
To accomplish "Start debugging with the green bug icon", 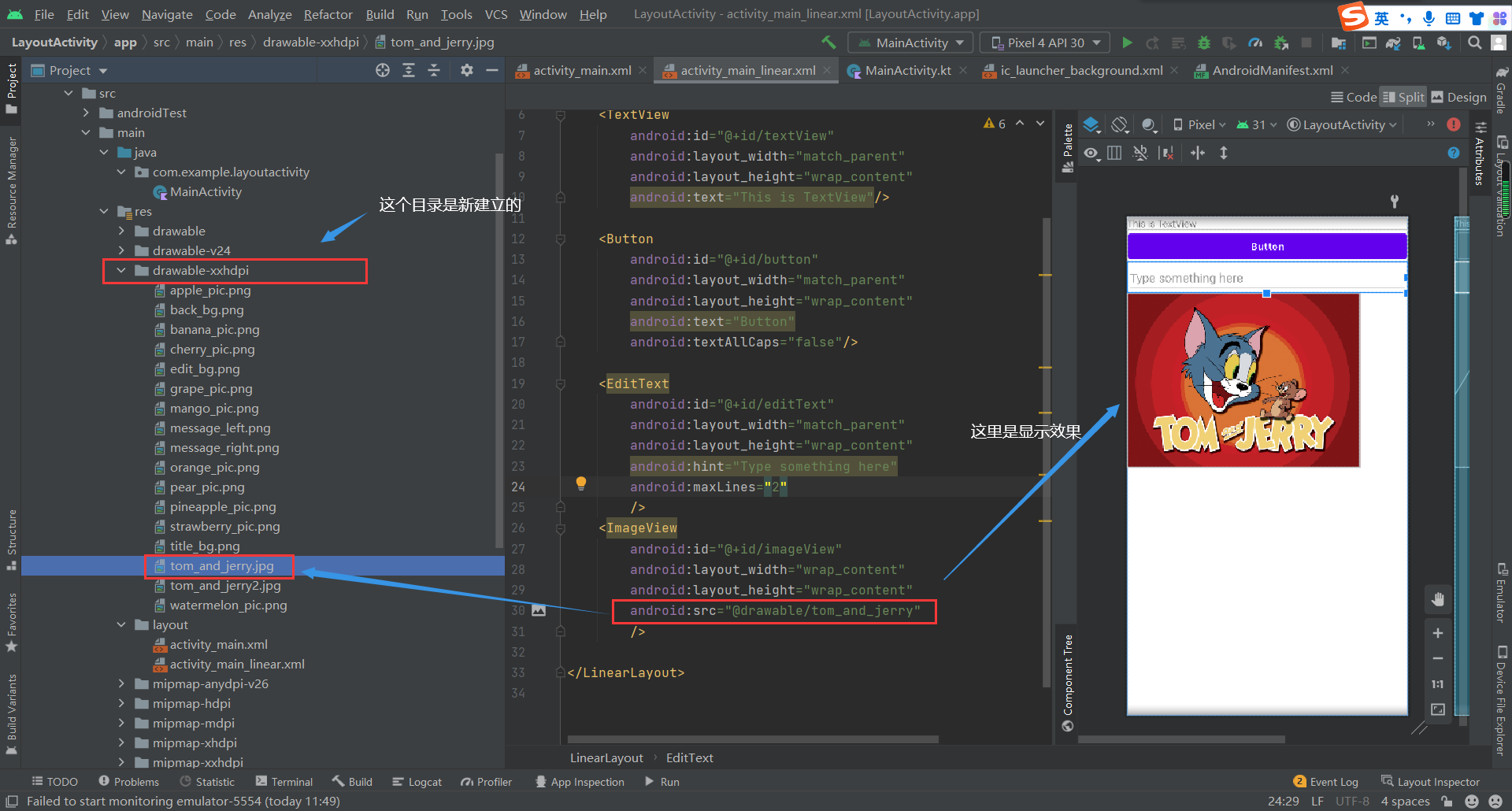I will click(x=1203, y=43).
